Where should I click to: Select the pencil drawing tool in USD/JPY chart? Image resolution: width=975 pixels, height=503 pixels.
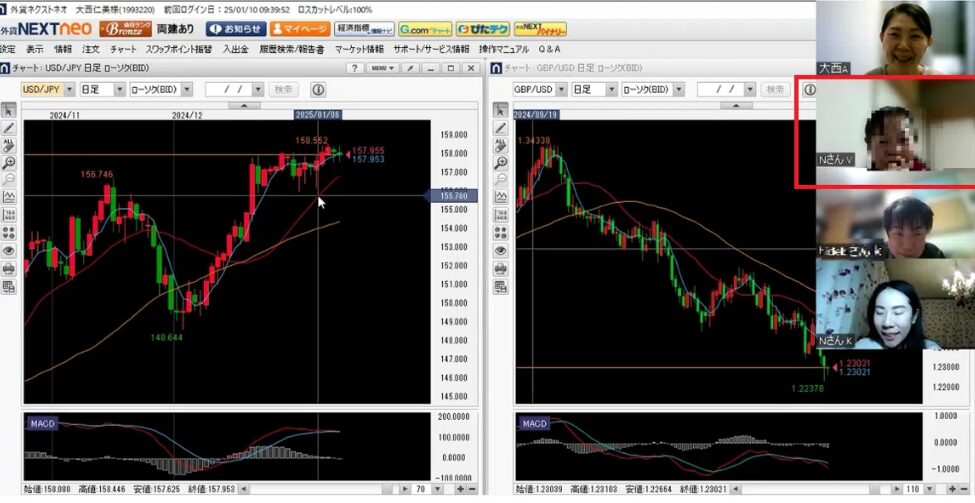pos(9,128)
